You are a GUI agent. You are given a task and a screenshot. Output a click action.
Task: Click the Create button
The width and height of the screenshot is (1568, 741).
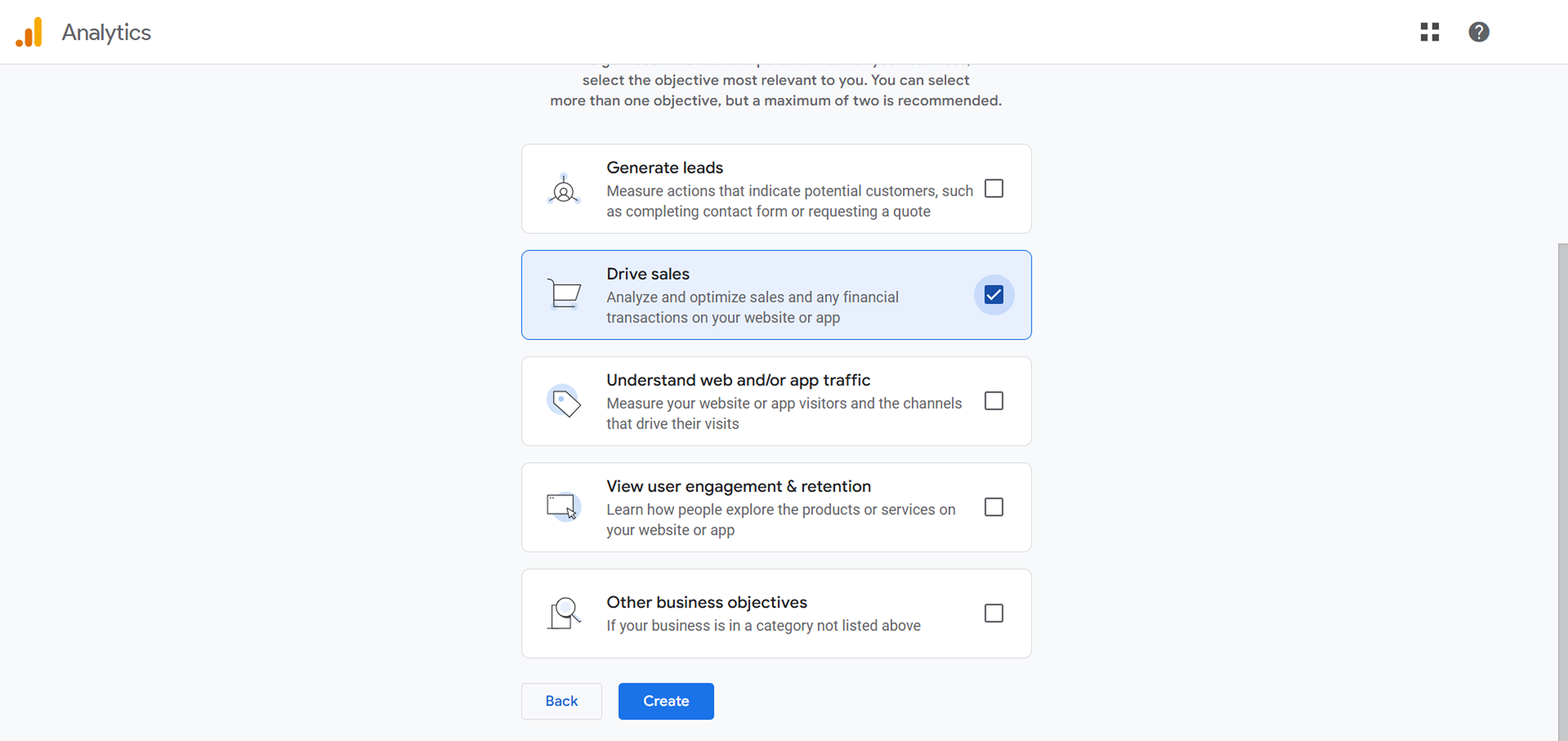point(666,701)
